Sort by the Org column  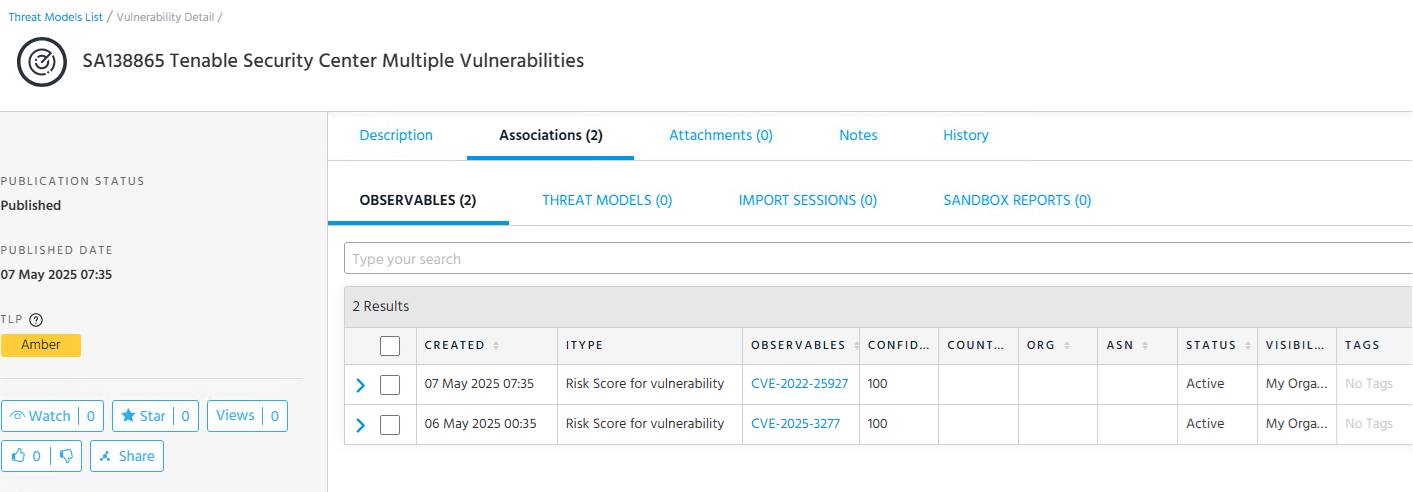click(1067, 346)
